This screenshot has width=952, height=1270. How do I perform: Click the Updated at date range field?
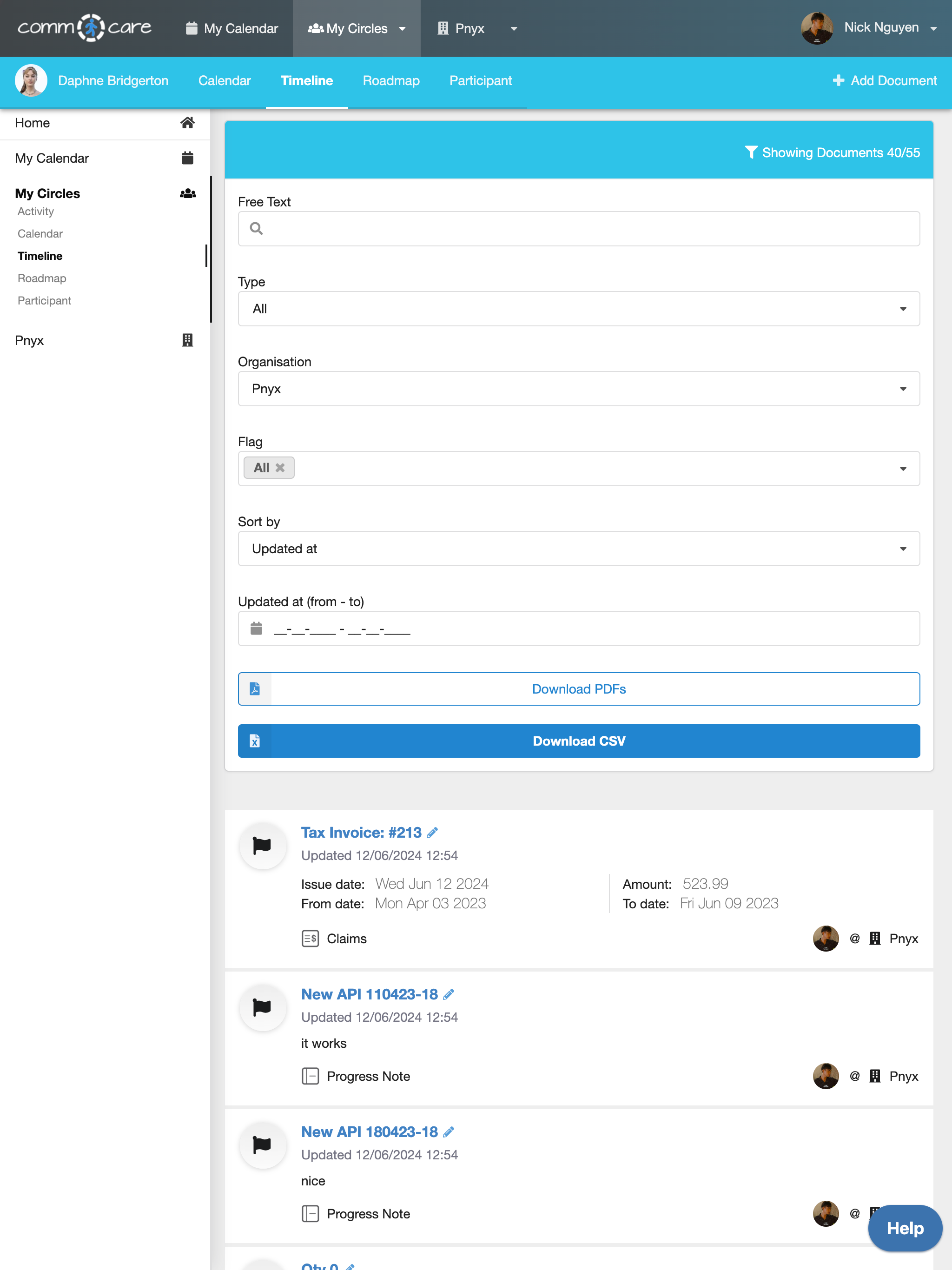pyautogui.click(x=579, y=628)
